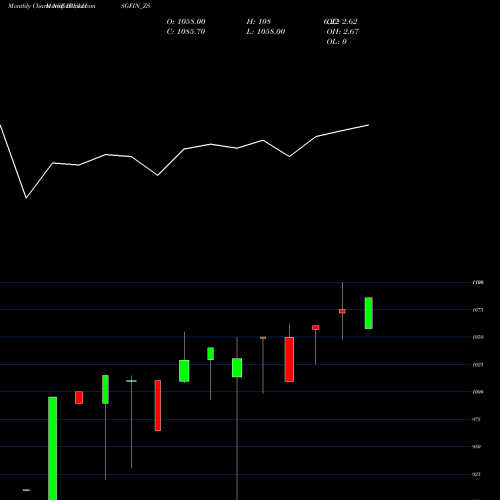This screenshot has width=500, height=500.
Task: Click the 1000 price axis label
Action: point(478,392)
